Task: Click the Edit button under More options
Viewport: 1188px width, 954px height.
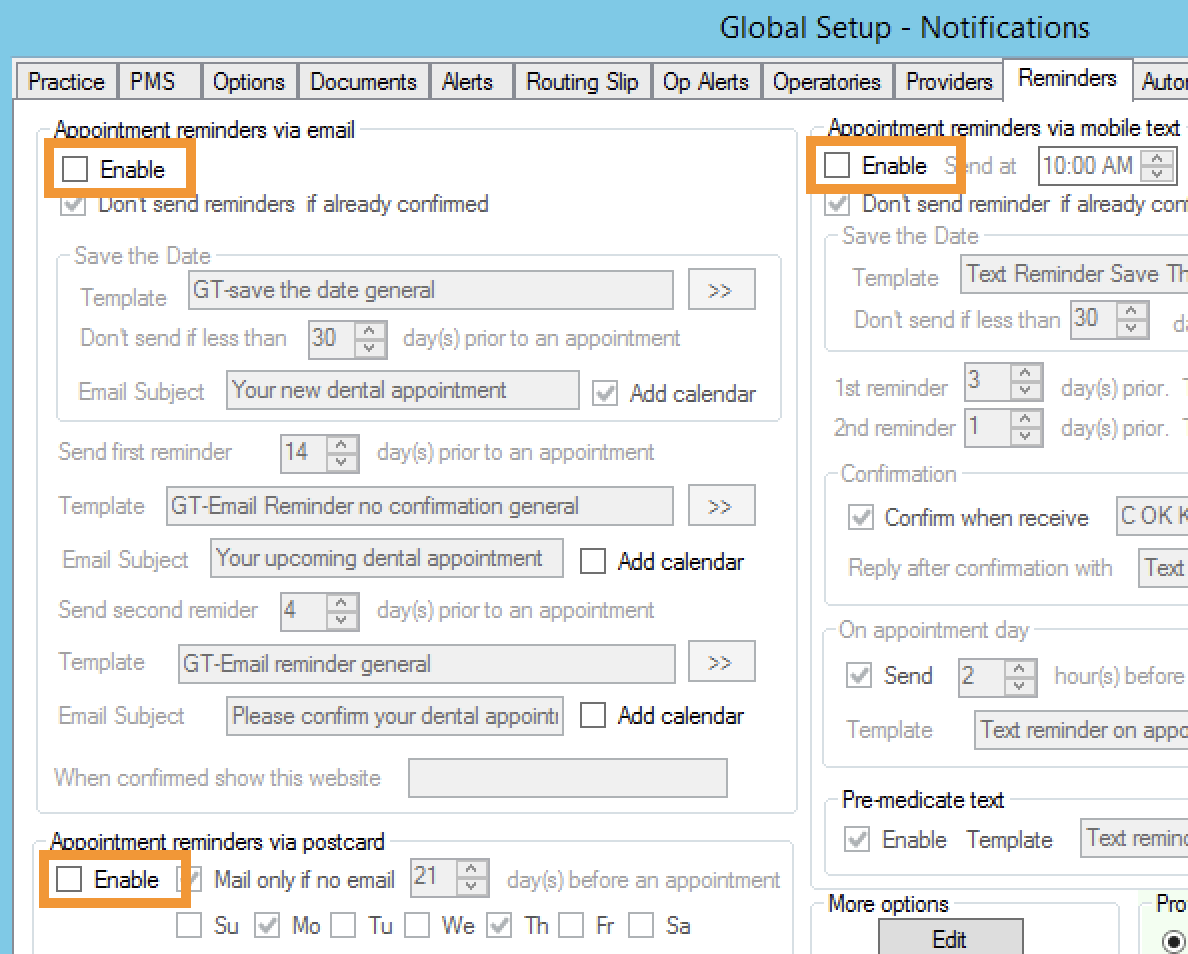Action: [x=949, y=939]
